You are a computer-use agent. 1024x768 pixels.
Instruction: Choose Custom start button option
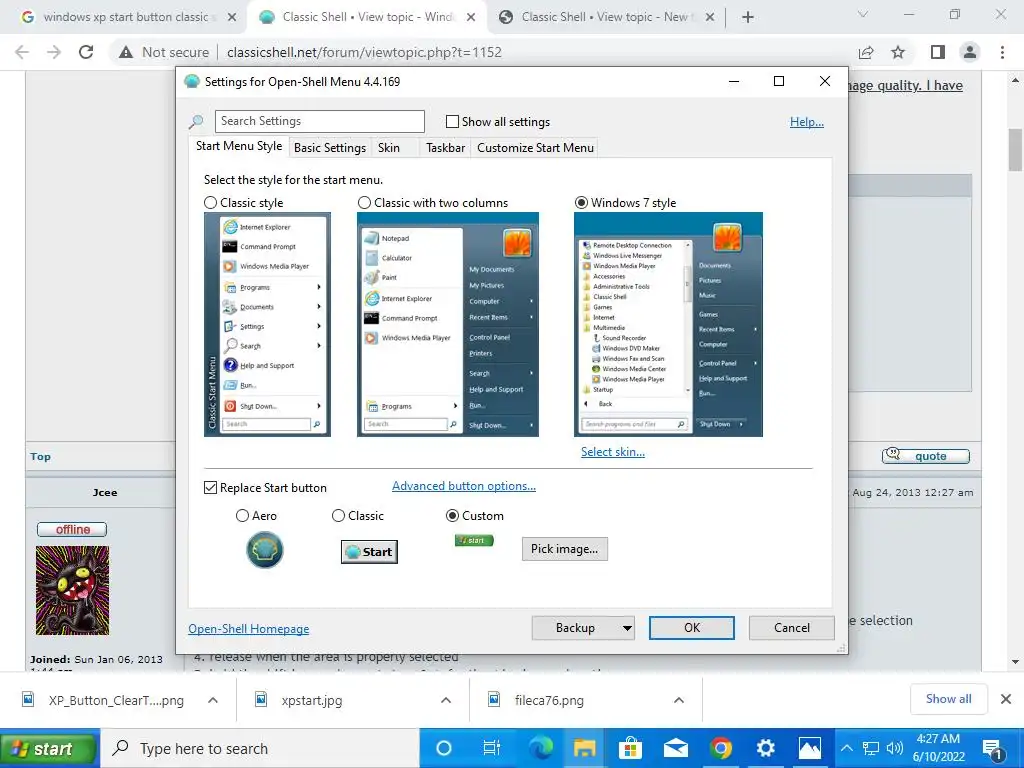point(452,516)
